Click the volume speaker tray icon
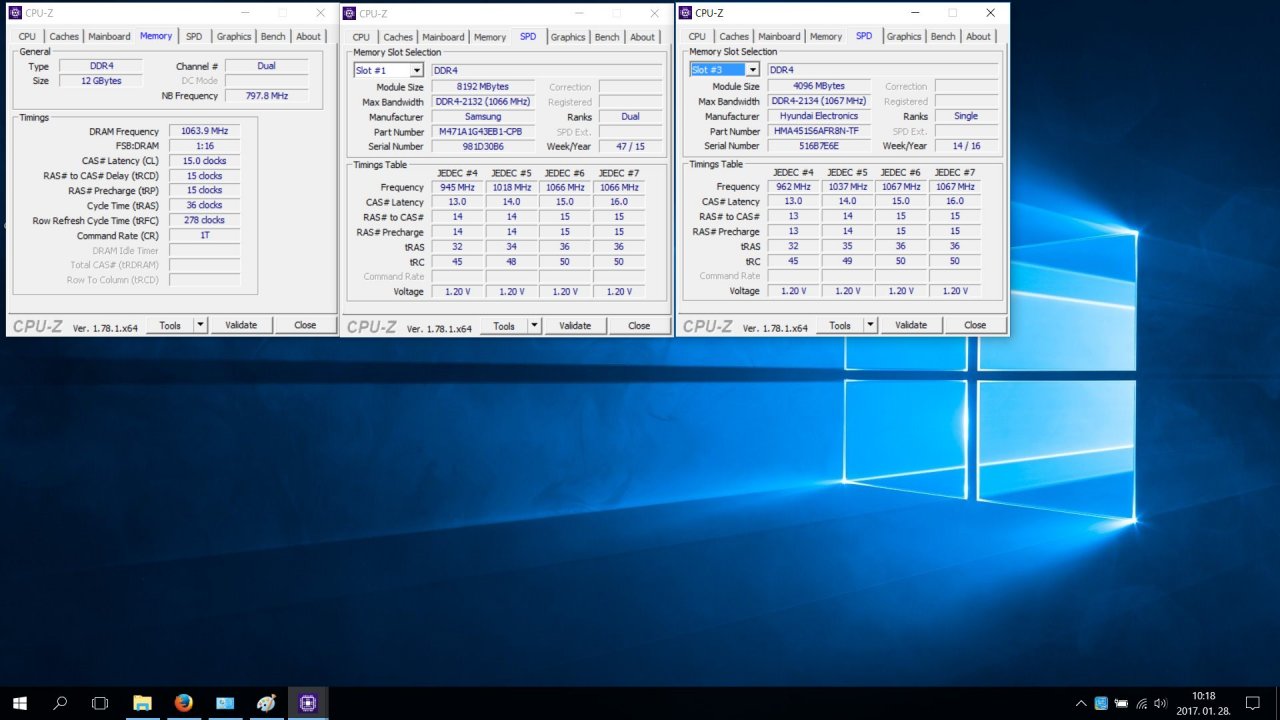The width and height of the screenshot is (1280, 720). tap(1160, 704)
